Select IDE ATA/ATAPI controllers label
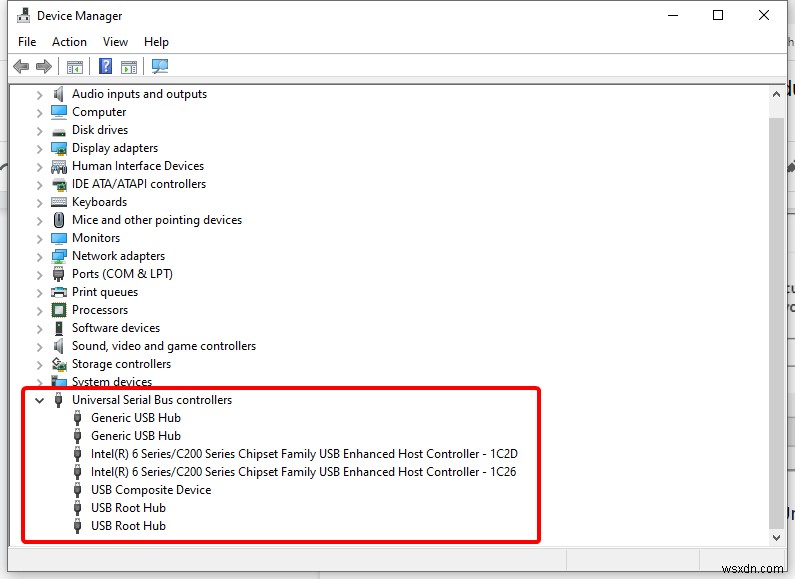 pos(139,184)
